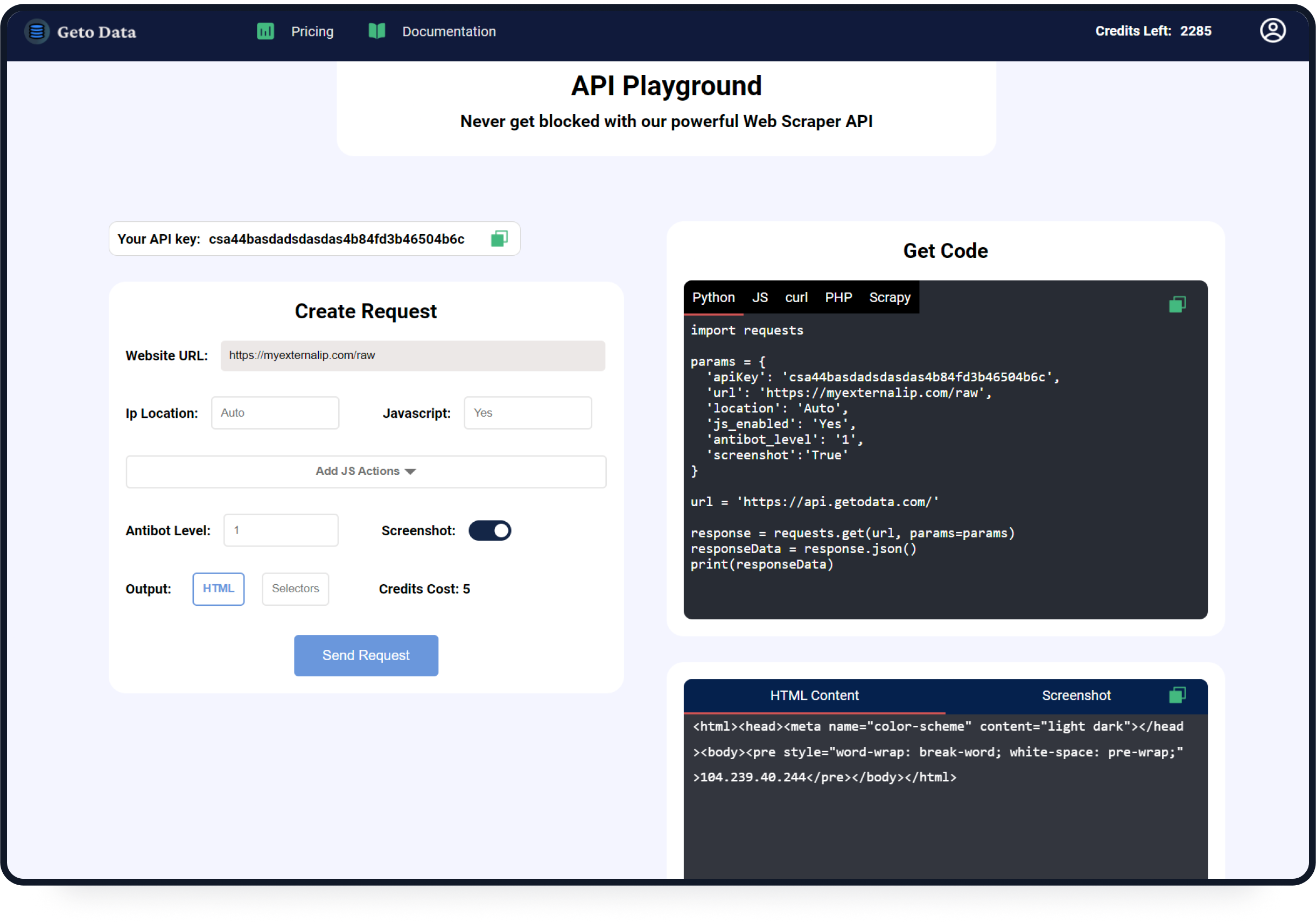Click the 'location': 'Auto' code line

click(777, 409)
